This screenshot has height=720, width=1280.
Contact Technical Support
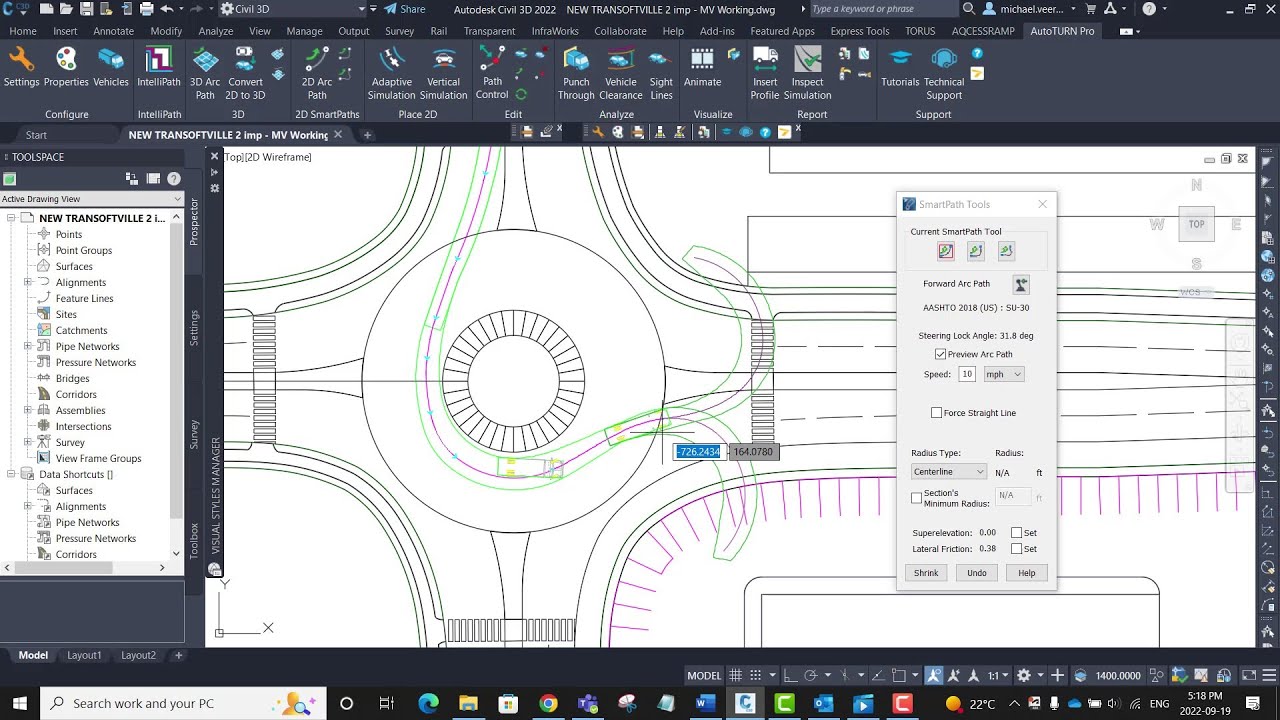coord(944,74)
